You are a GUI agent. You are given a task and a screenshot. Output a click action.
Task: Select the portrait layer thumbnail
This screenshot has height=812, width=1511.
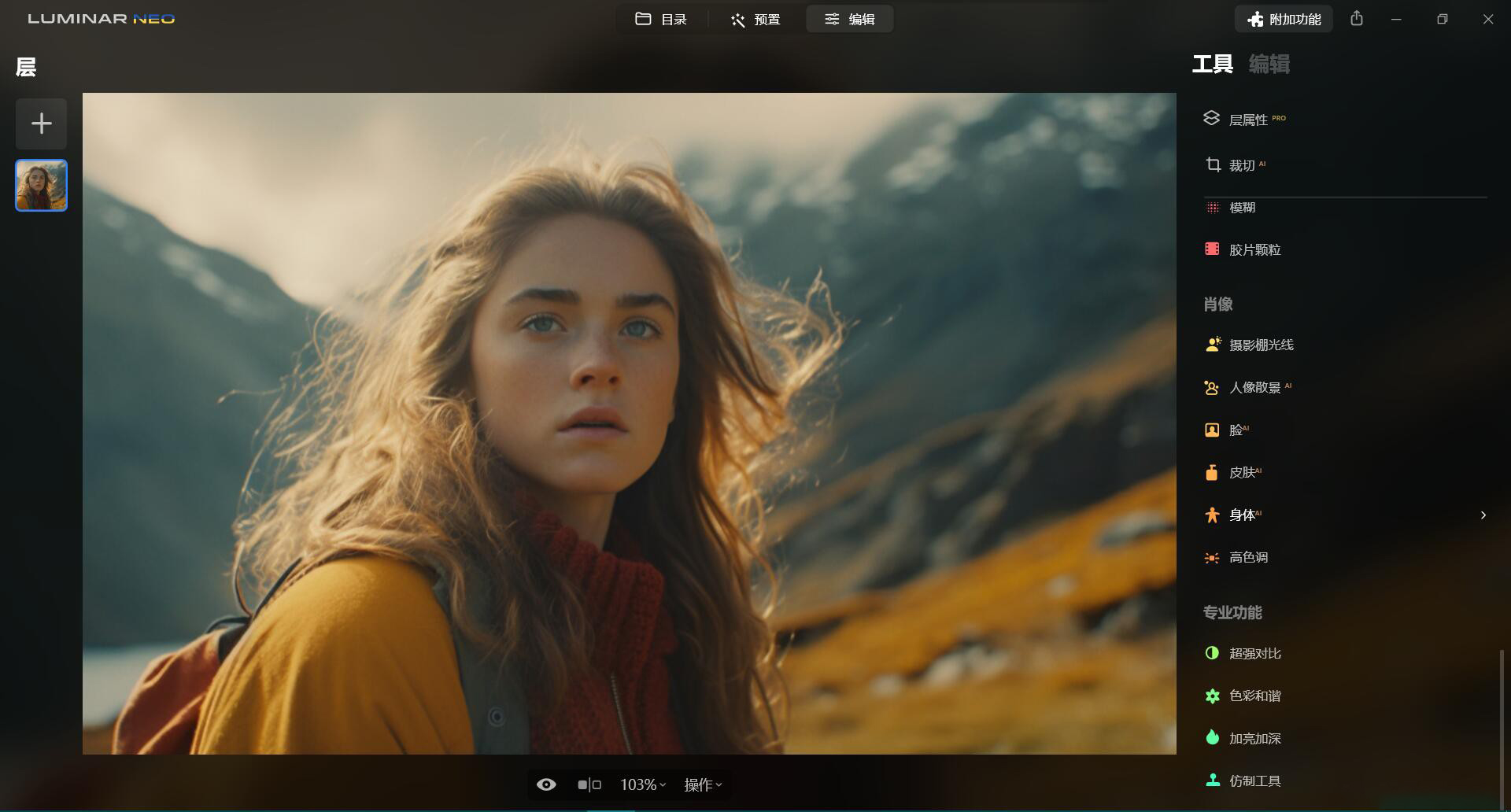(x=41, y=186)
